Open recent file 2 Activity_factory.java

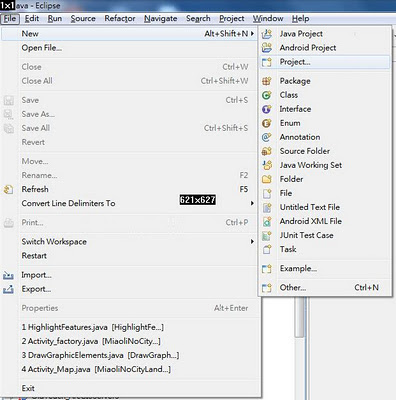pyautogui.click(x=129, y=341)
